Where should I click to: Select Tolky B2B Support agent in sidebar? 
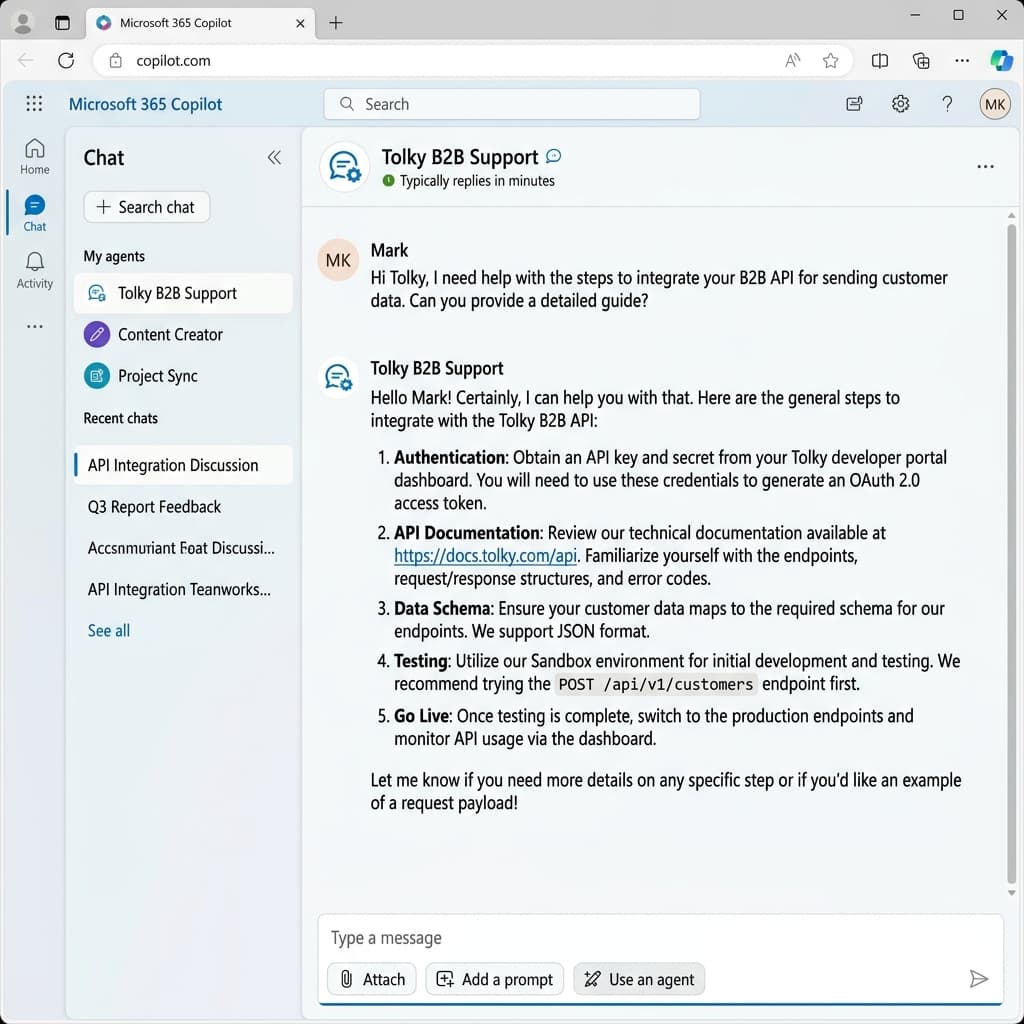pos(184,293)
